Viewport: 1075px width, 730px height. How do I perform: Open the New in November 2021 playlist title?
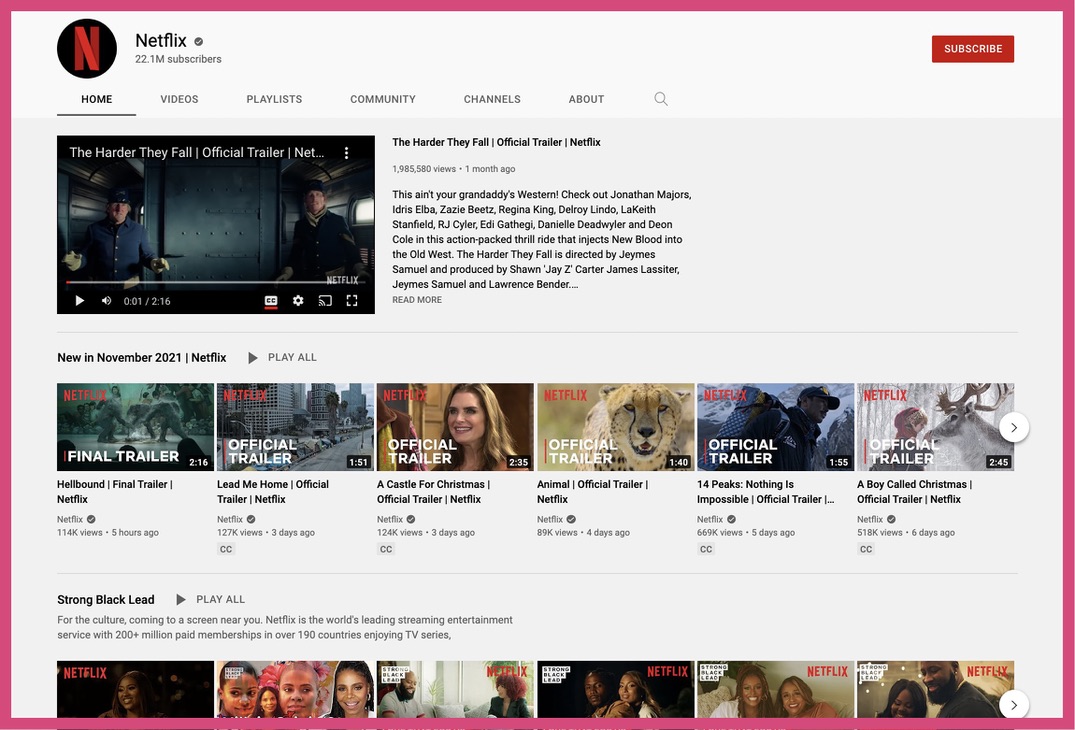pyautogui.click(x=141, y=357)
